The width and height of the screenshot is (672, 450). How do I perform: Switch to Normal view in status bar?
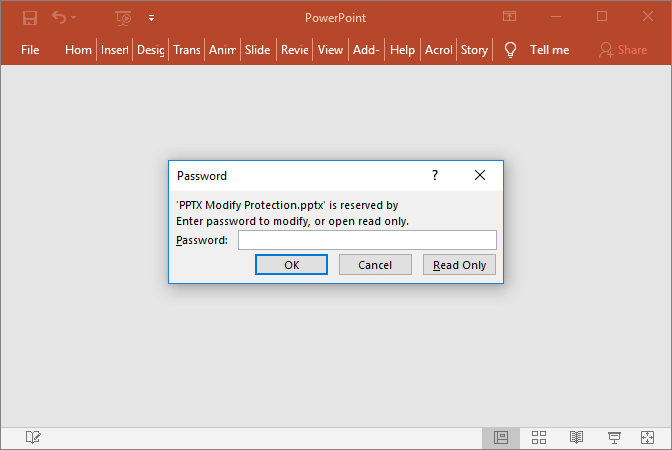(x=501, y=437)
